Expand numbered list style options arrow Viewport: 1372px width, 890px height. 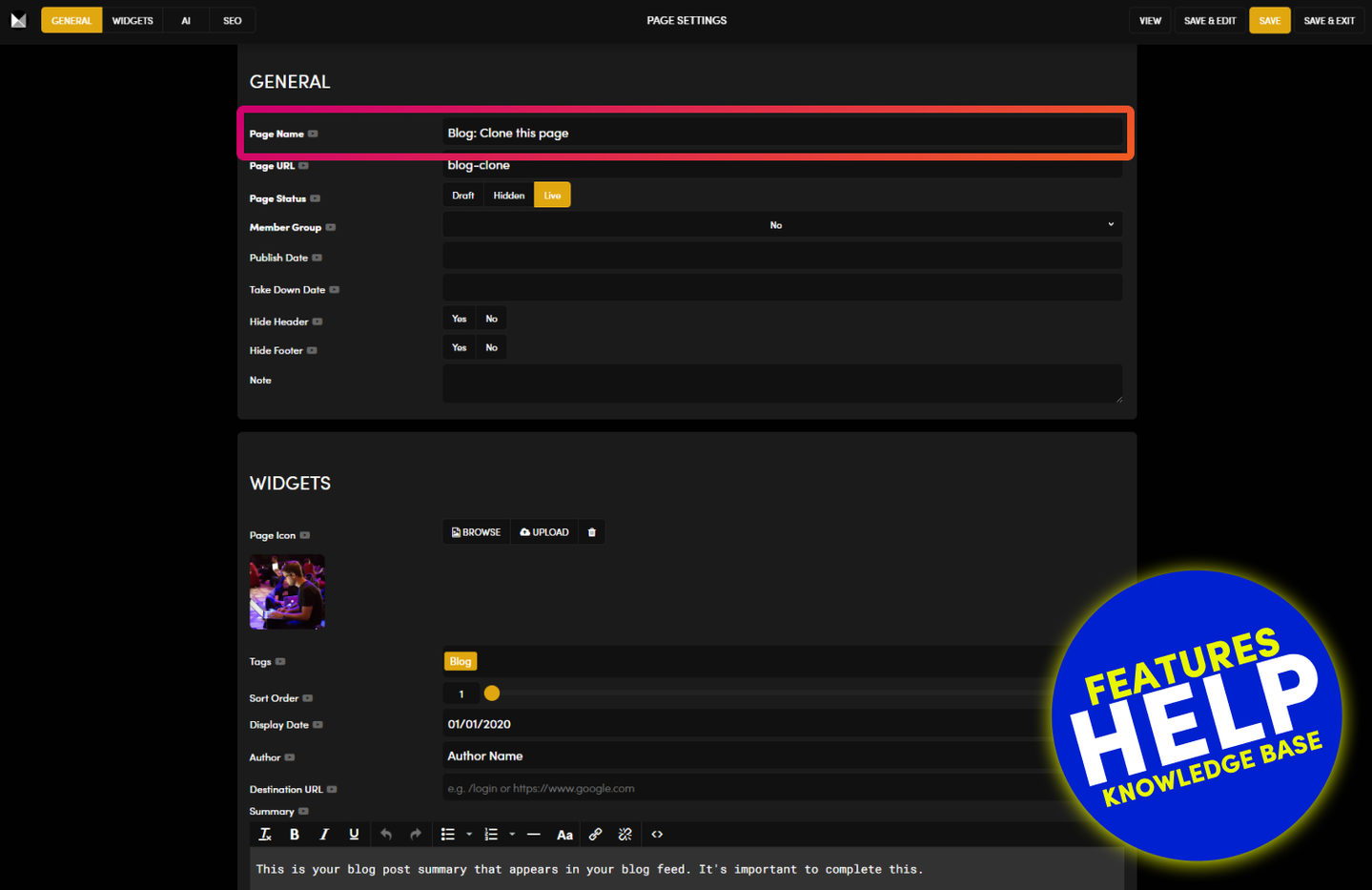[x=512, y=835]
